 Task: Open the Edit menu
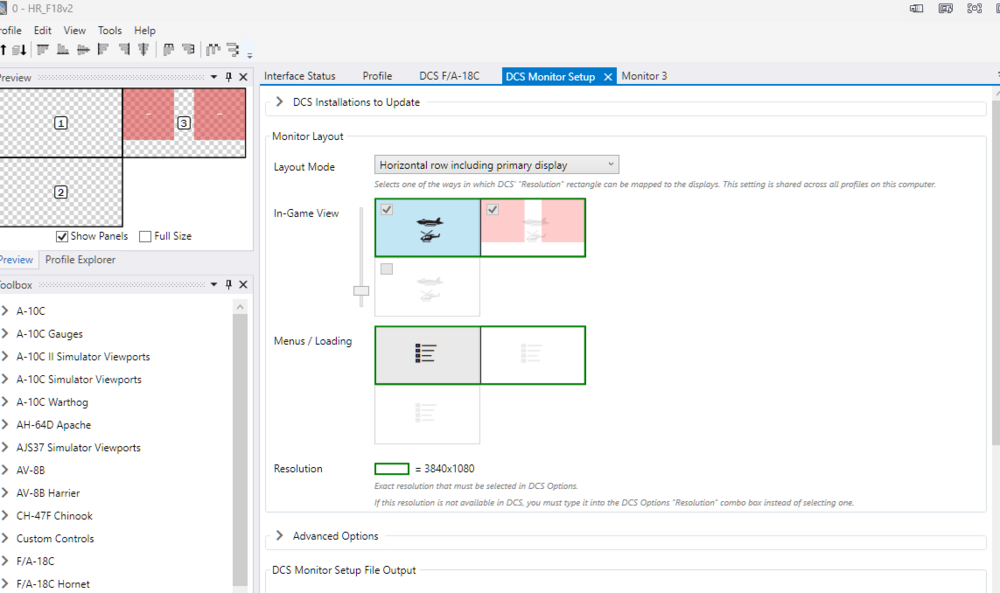pos(43,30)
